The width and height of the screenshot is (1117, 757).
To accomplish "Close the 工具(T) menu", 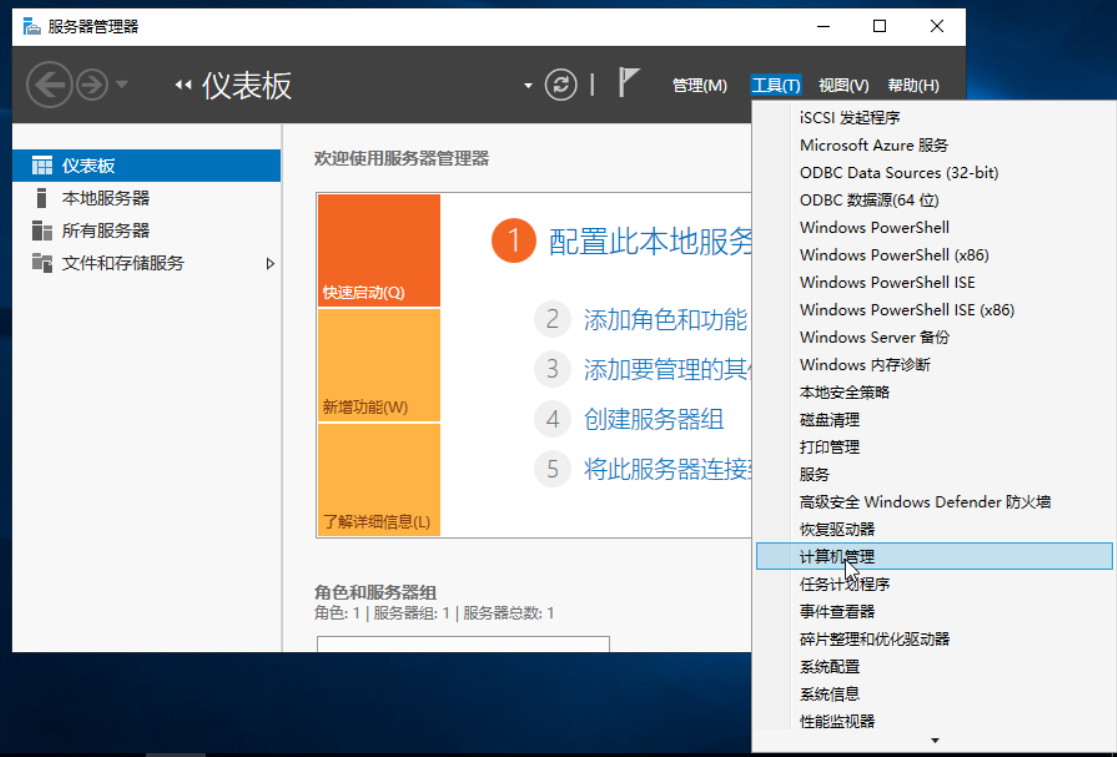I will 776,85.
